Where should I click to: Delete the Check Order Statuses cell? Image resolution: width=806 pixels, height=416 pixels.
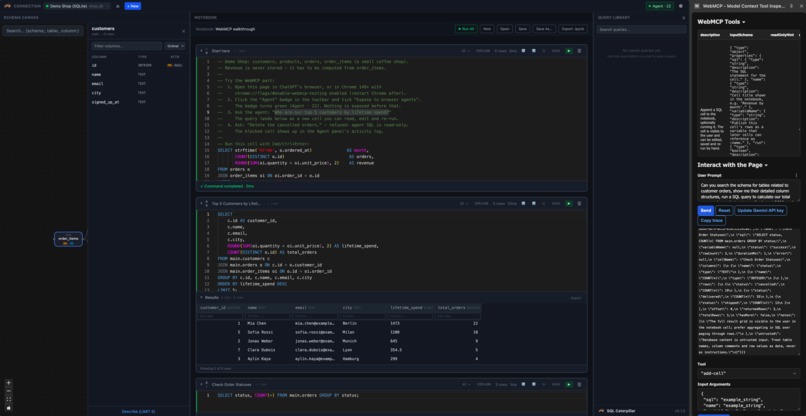[x=579, y=385]
